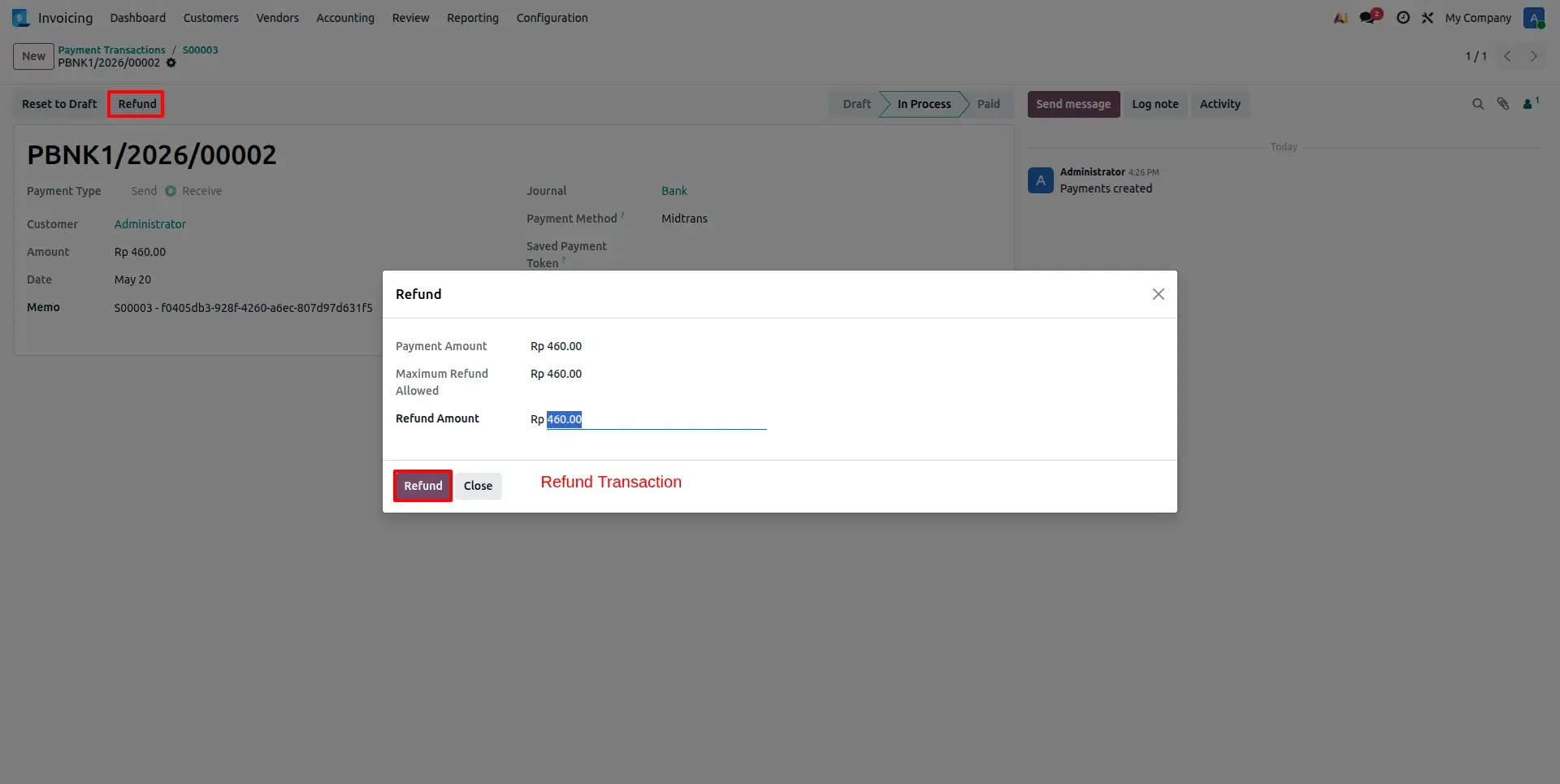Image resolution: width=1560 pixels, height=784 pixels.
Task: Open the My Company switcher
Action: click(1478, 18)
